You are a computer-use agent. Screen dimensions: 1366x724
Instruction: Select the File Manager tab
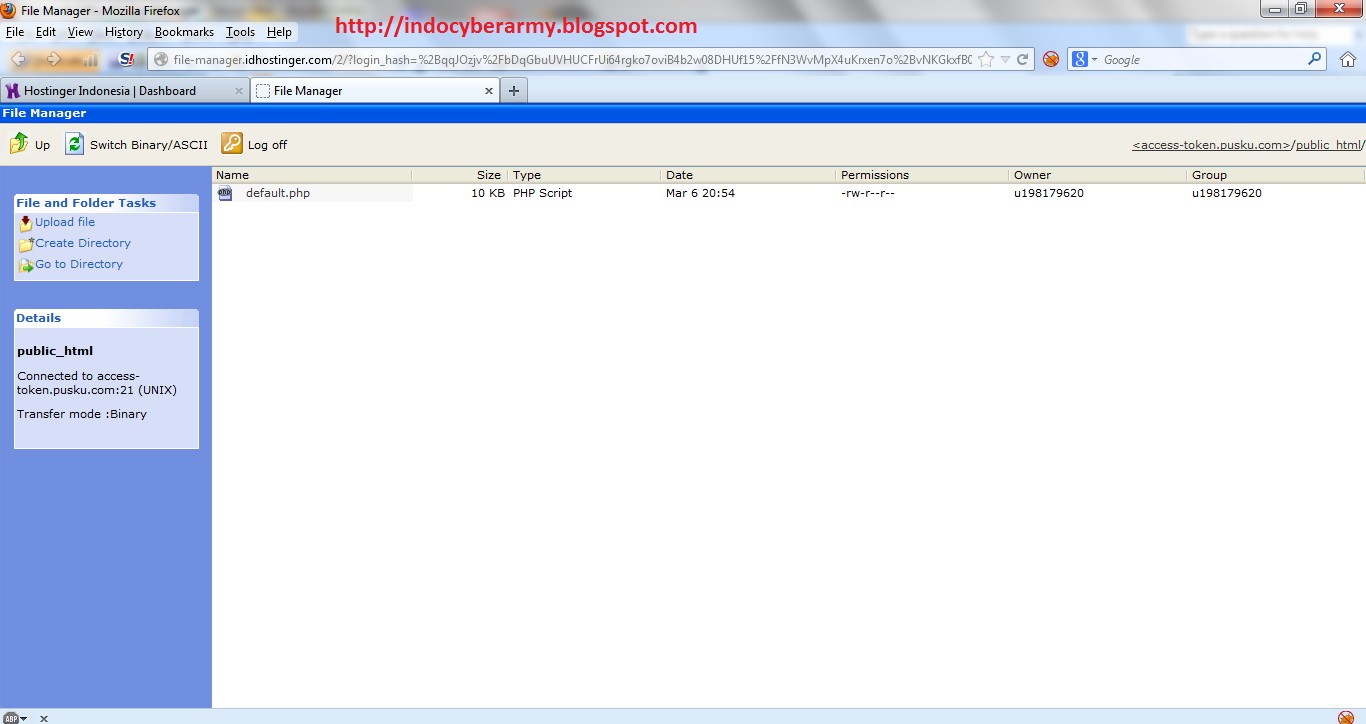375,91
